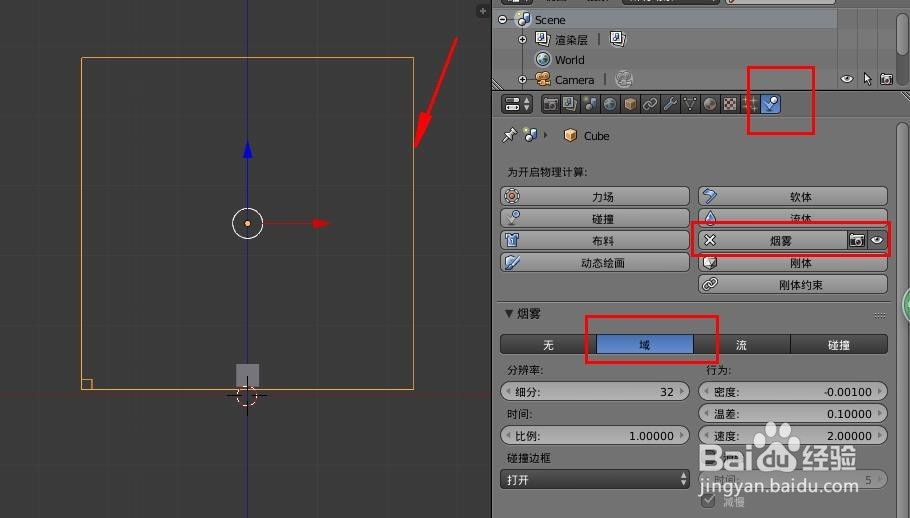Select Camera row in outliner

[667, 79]
